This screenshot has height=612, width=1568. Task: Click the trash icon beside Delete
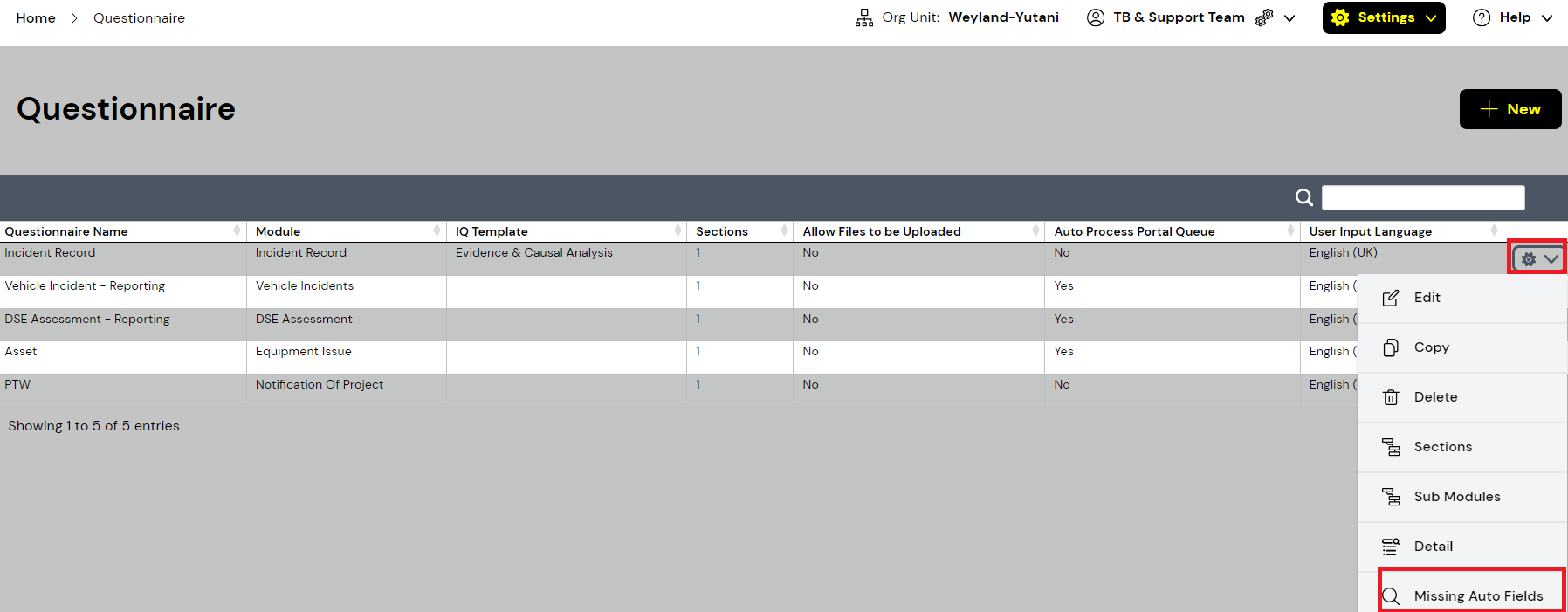point(1391,397)
